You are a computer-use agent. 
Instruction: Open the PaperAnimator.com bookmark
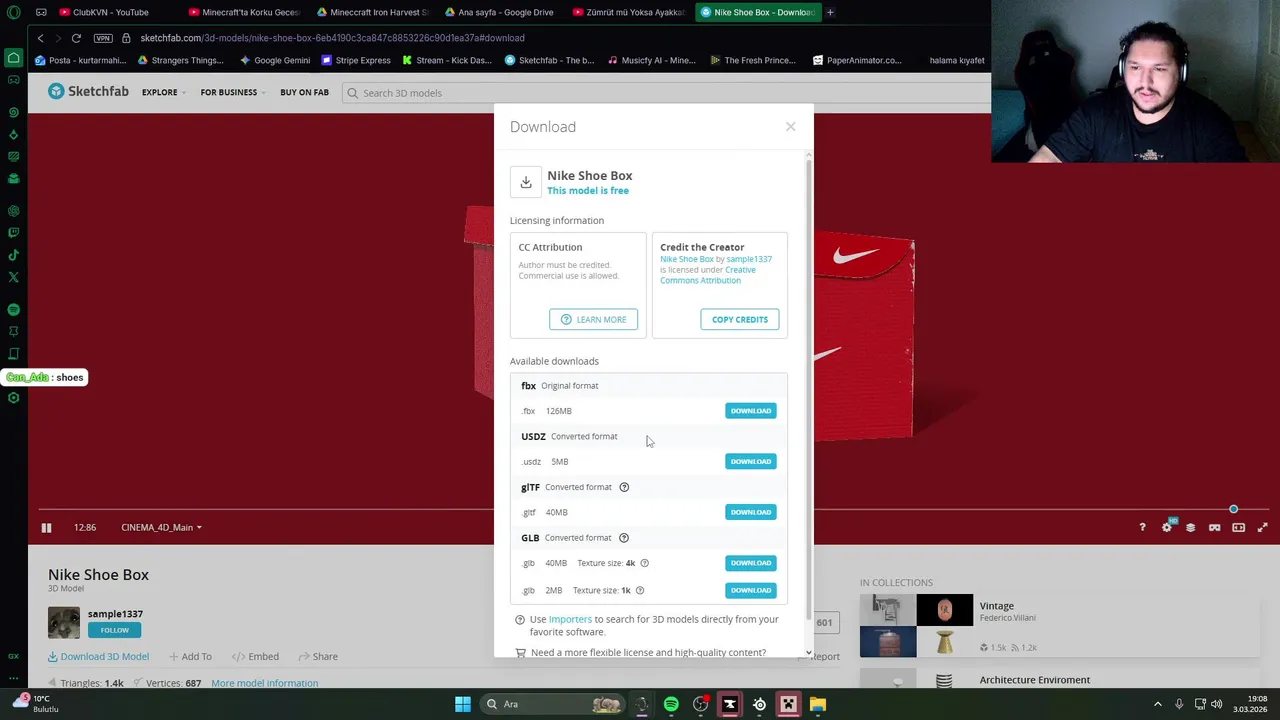pos(857,60)
